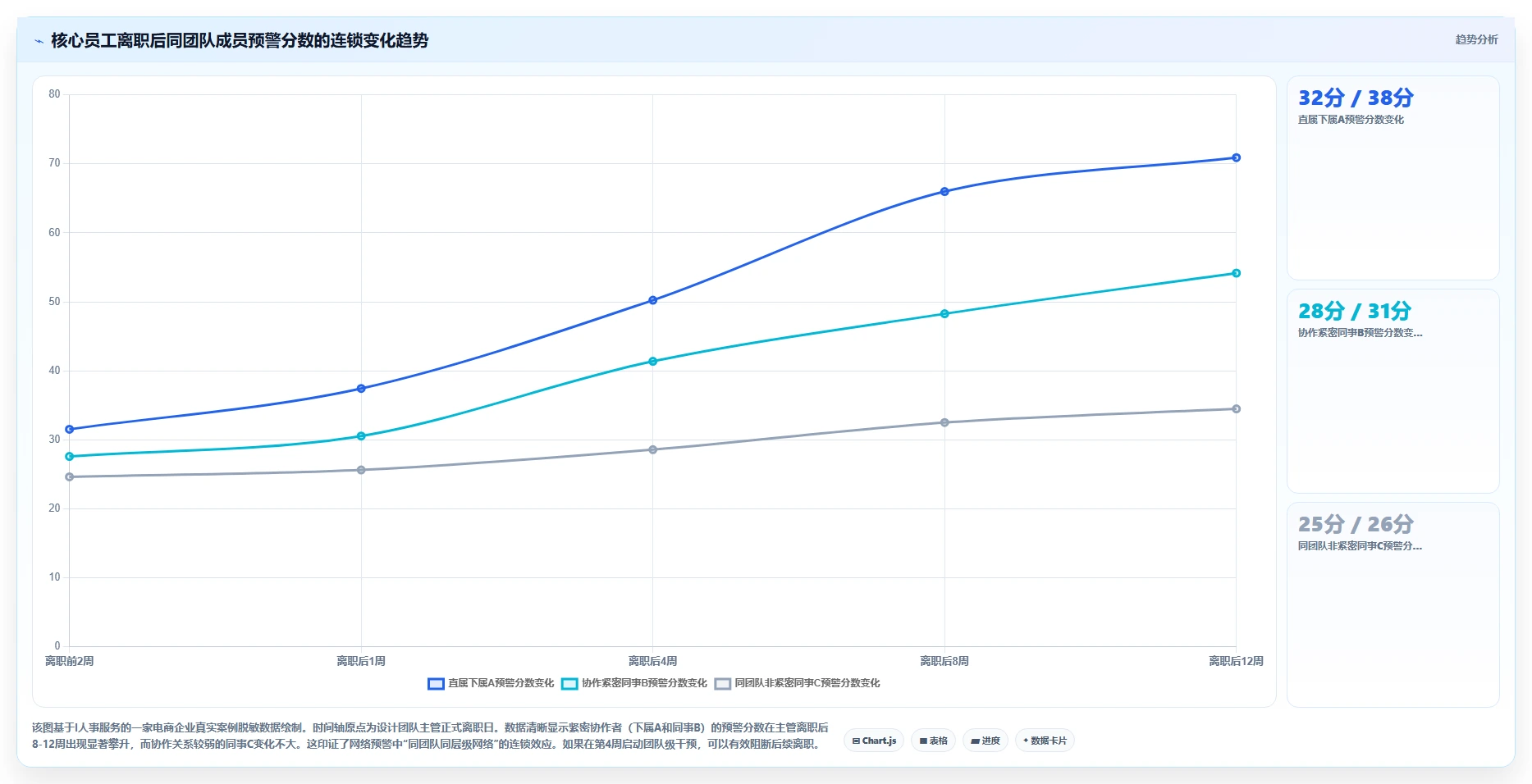Click the dark blue line's point at 离职前2周
Viewport: 1532px width, 784px height.
69,429
